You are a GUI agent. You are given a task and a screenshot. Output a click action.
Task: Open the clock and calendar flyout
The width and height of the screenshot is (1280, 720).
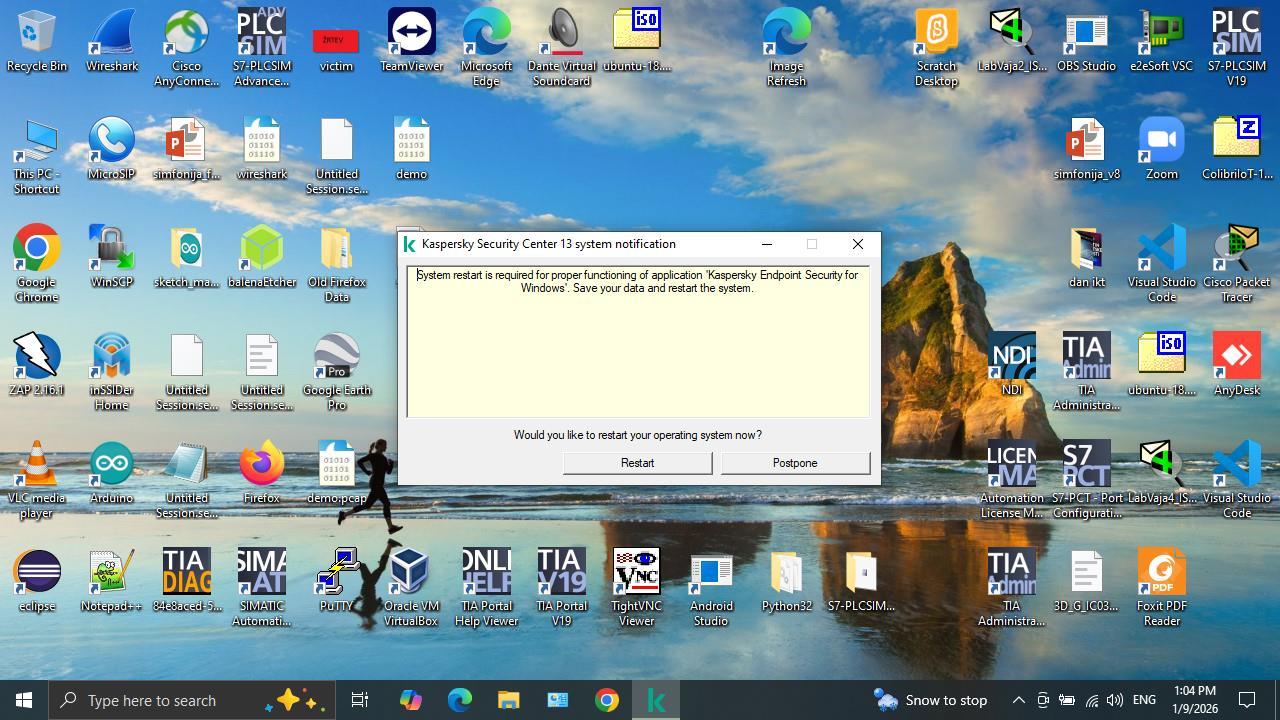point(1192,700)
